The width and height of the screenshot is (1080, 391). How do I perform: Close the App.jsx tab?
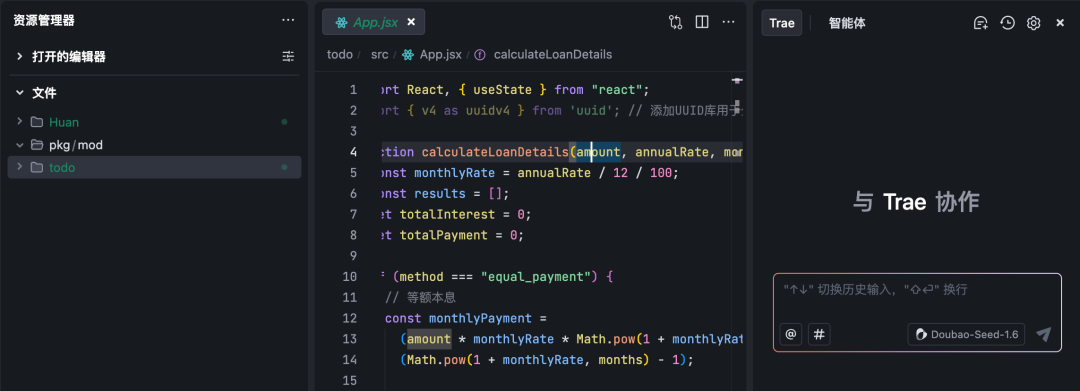pos(411,22)
